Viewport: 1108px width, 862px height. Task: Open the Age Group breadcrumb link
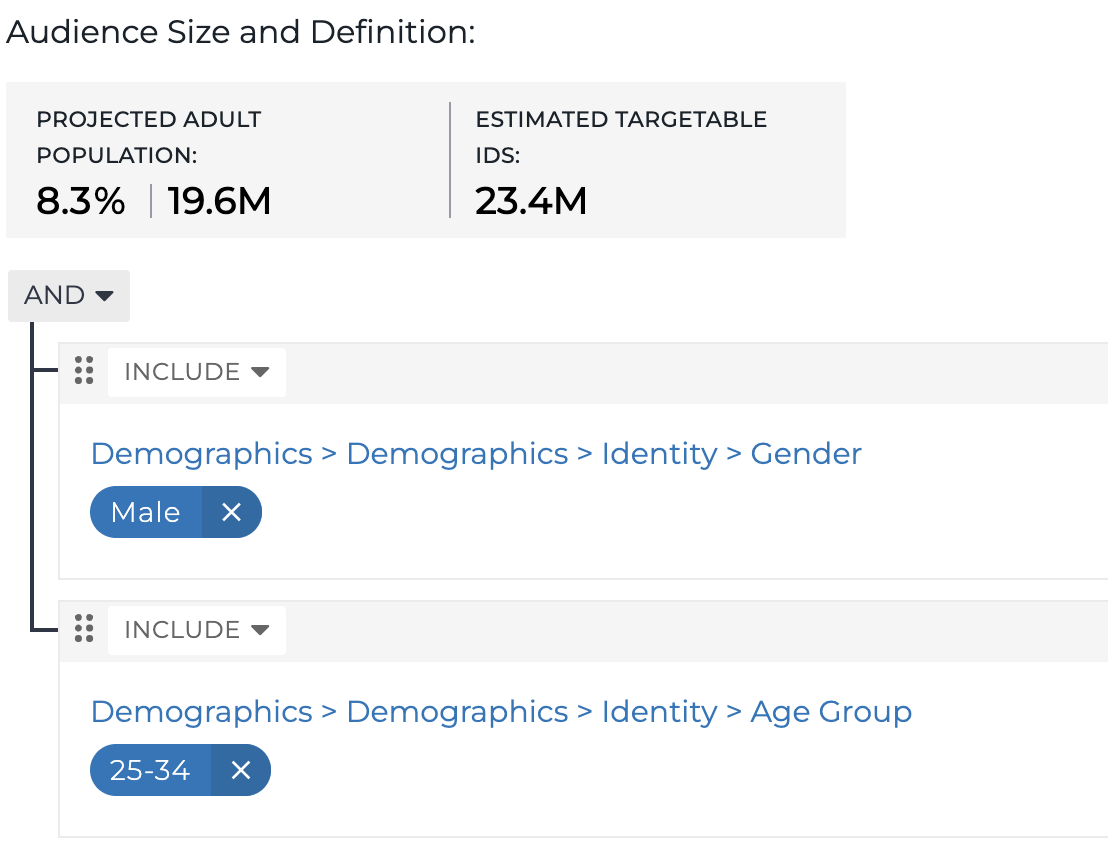coord(831,712)
